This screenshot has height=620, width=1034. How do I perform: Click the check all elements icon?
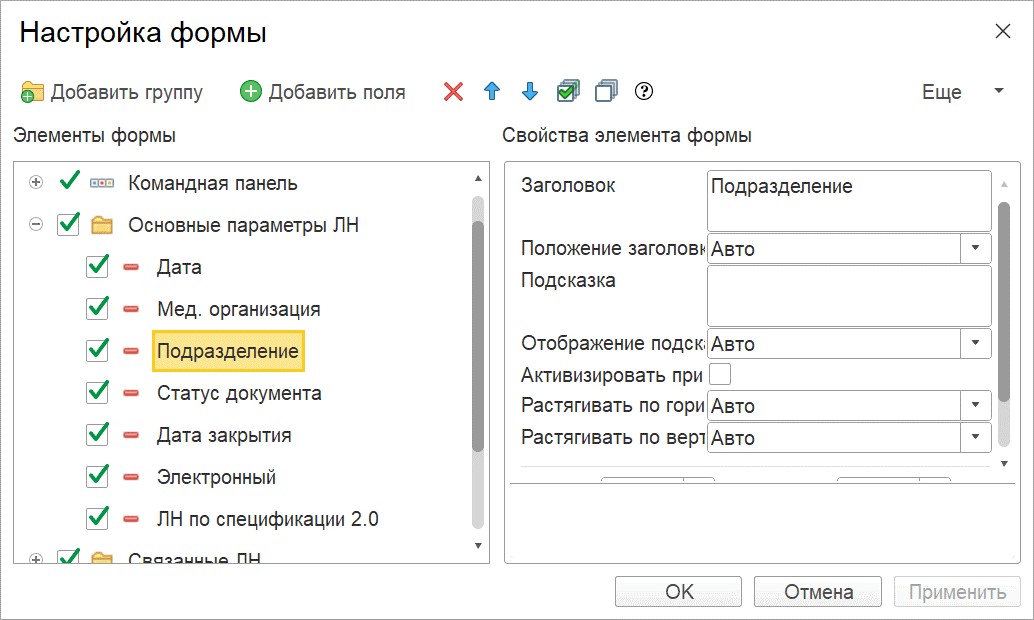pos(568,92)
